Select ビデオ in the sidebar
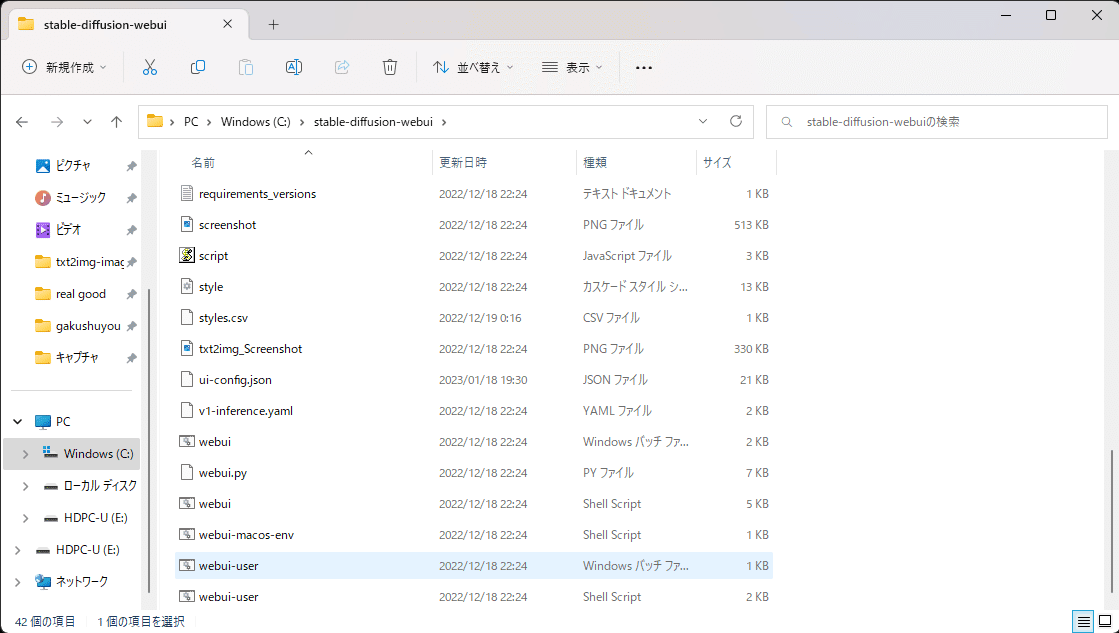 pos(71,230)
